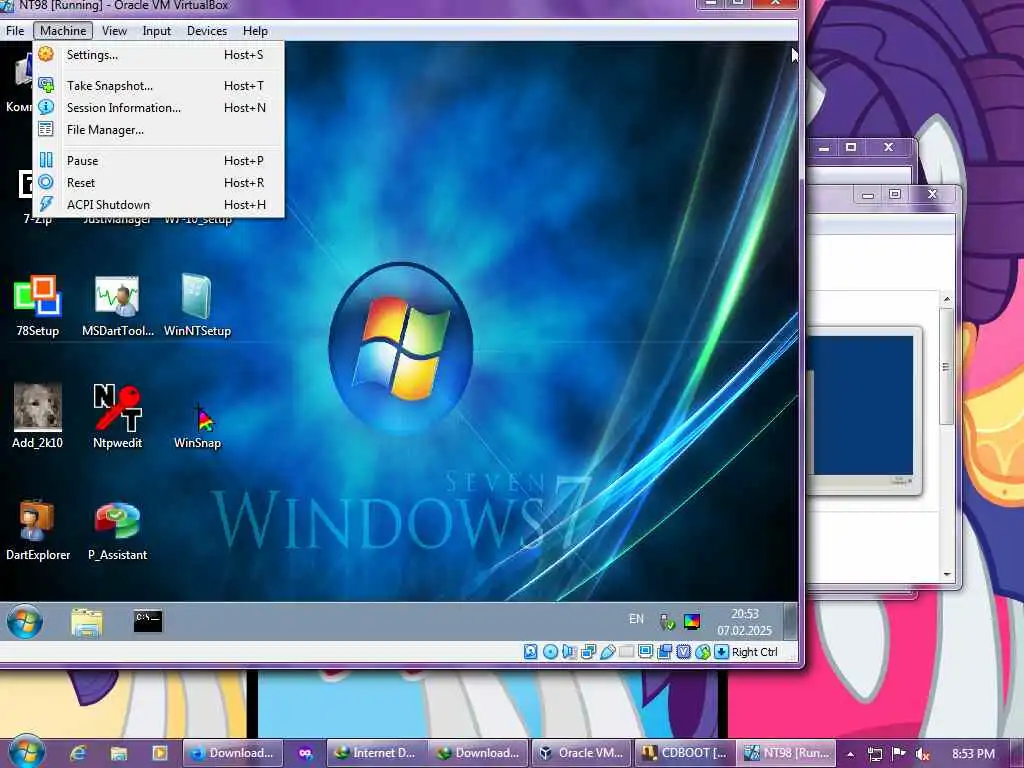Click the guest tray colorful display icon
Image resolution: width=1024 pixels, height=768 pixels.
(692, 622)
